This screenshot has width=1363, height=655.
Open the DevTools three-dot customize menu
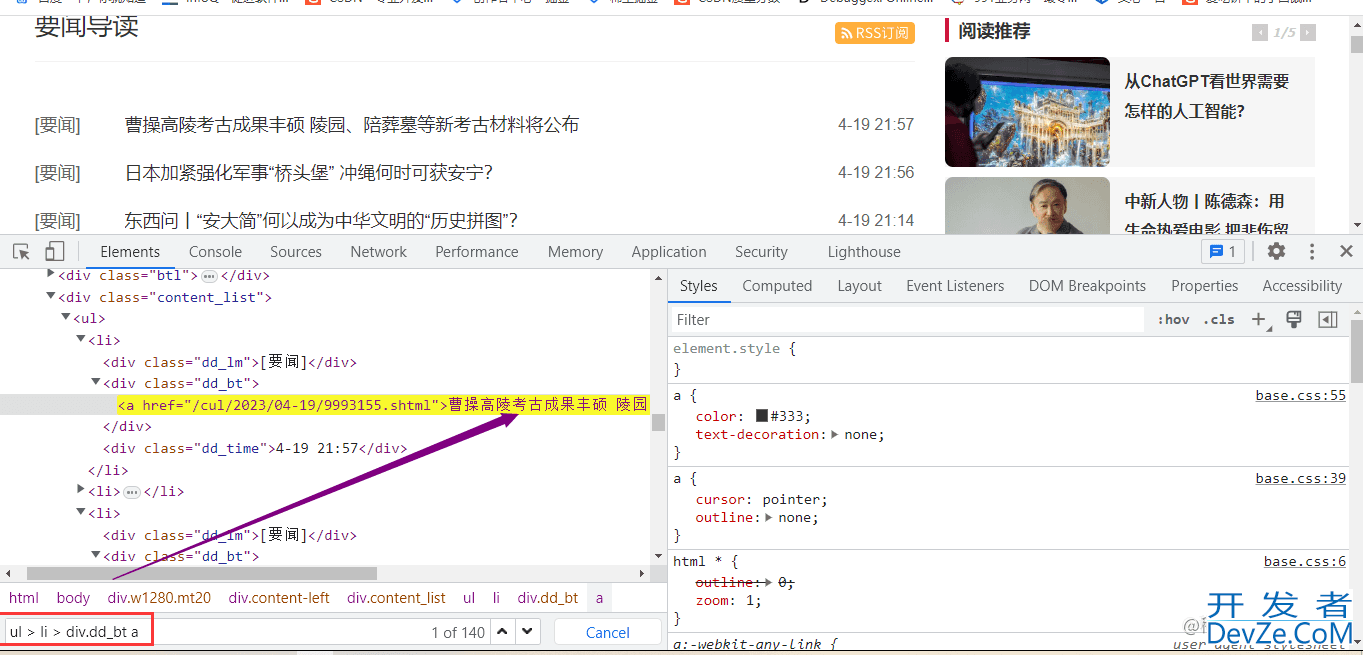1313,252
